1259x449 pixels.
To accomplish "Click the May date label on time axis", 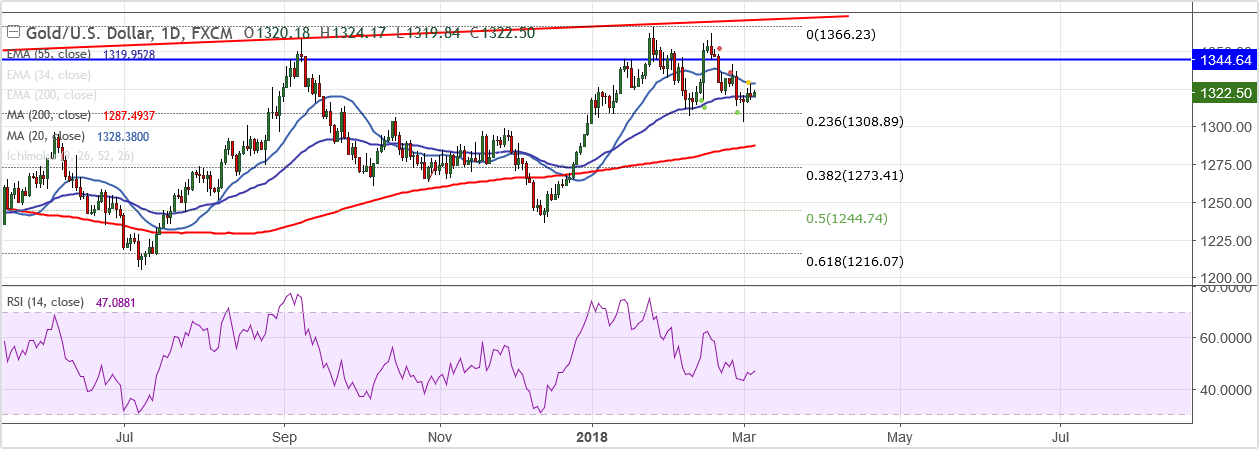I will click(900, 437).
